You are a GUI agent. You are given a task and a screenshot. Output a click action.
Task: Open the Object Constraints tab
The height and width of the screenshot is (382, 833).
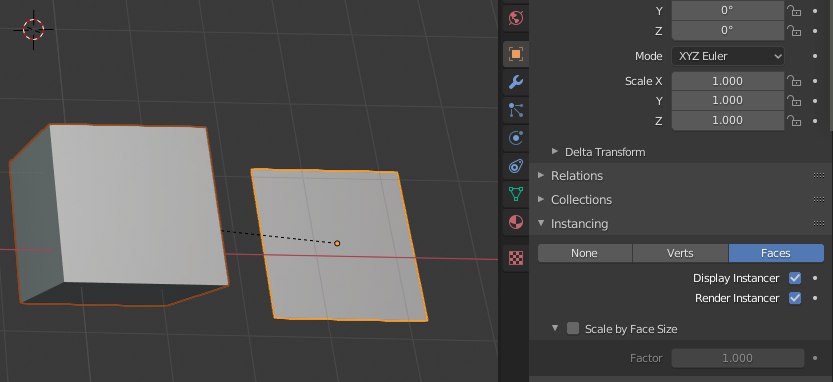pyautogui.click(x=515, y=166)
